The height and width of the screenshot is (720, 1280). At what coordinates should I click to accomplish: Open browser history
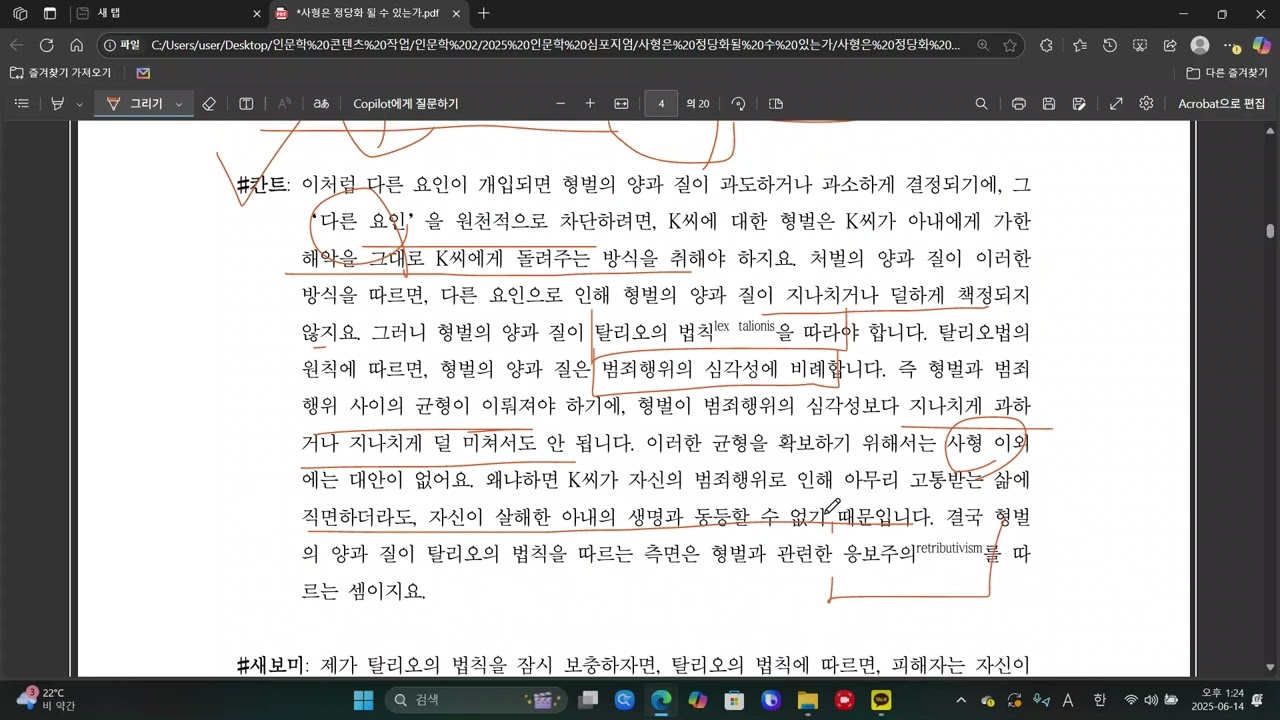[1110, 45]
